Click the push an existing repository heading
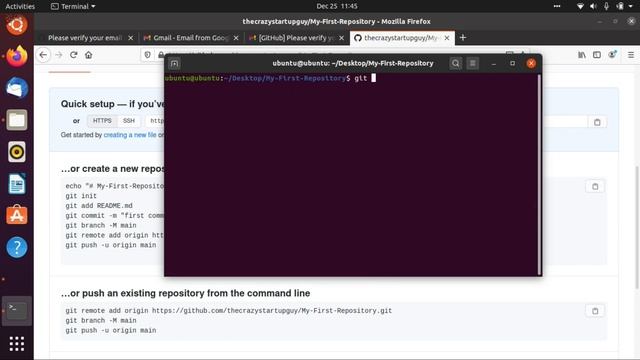Screen dimensions: 640x360 pos(185,293)
